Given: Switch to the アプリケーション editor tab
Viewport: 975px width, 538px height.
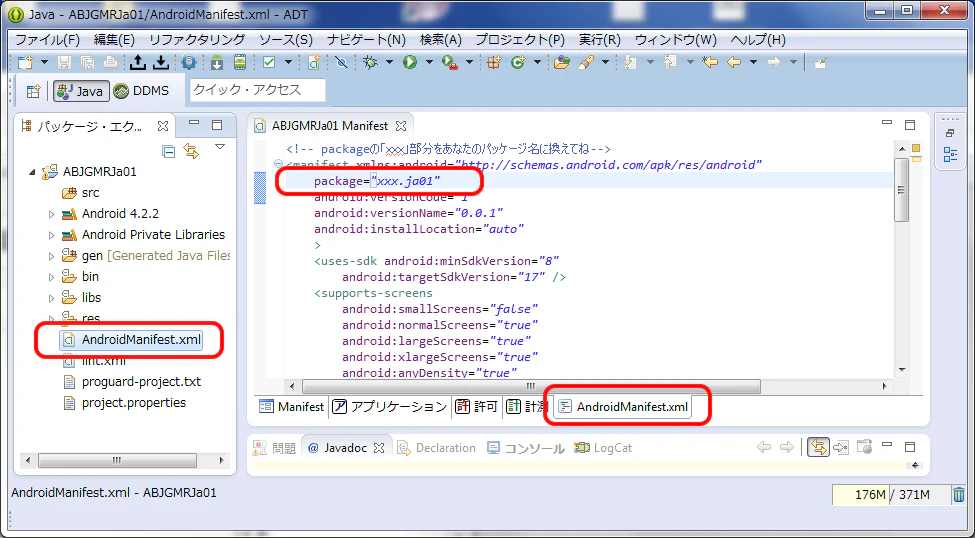Looking at the screenshot, I should tap(390, 407).
